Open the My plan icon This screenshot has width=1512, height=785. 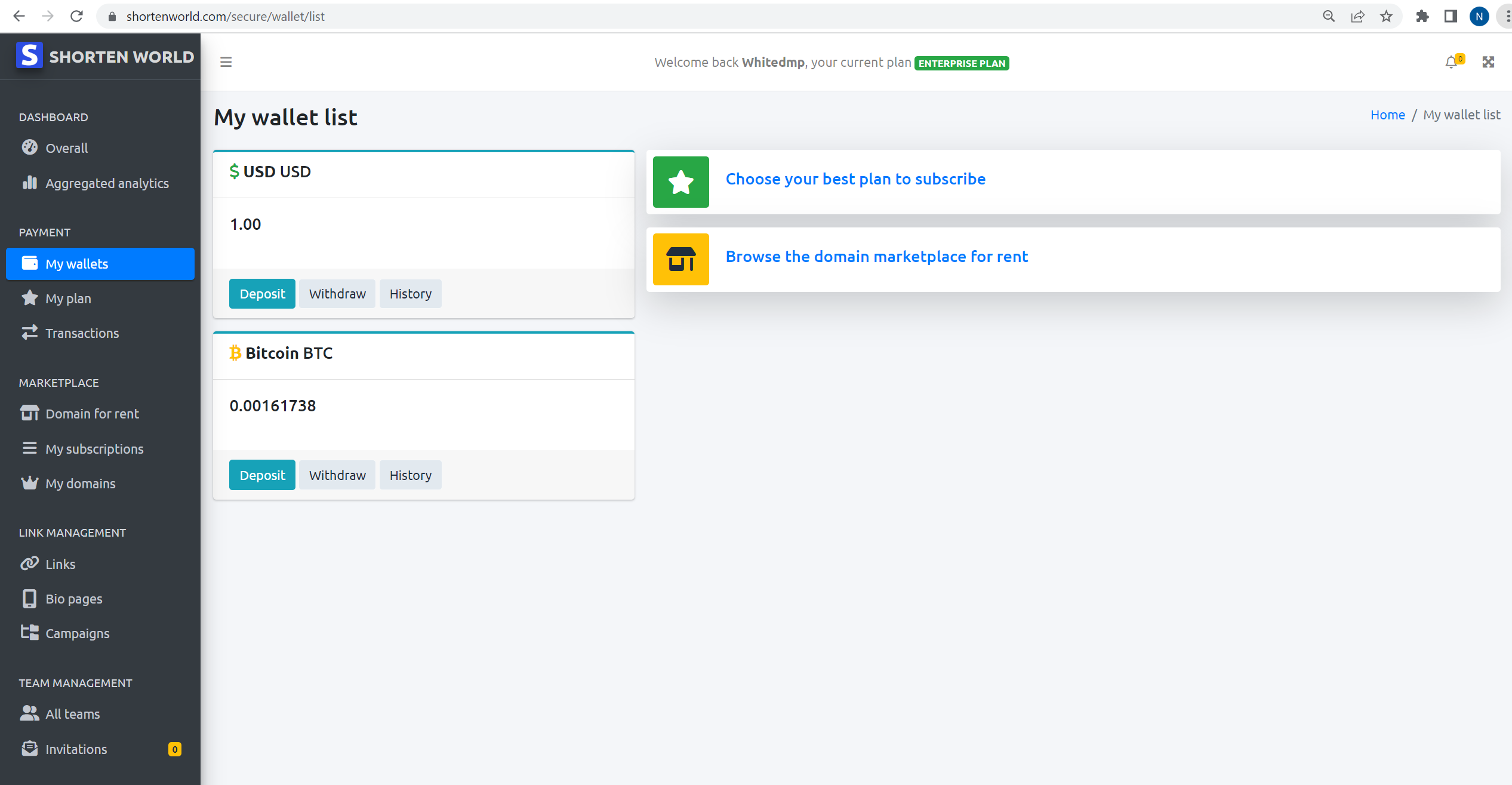coord(29,297)
